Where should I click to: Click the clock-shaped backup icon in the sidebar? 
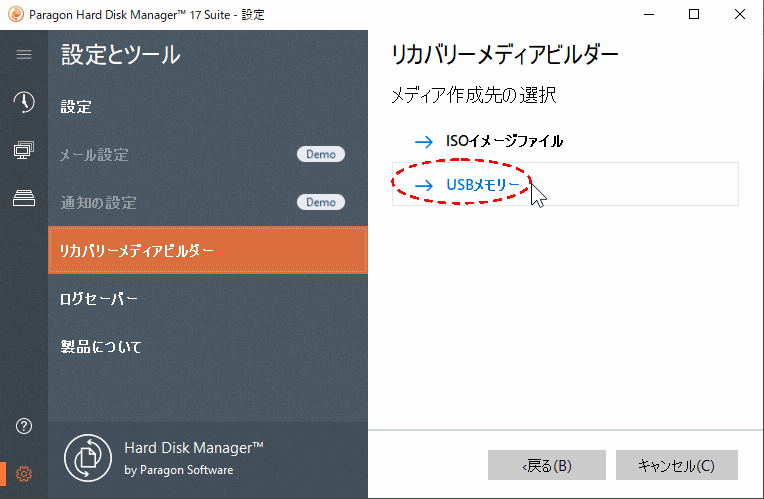tap(24, 102)
